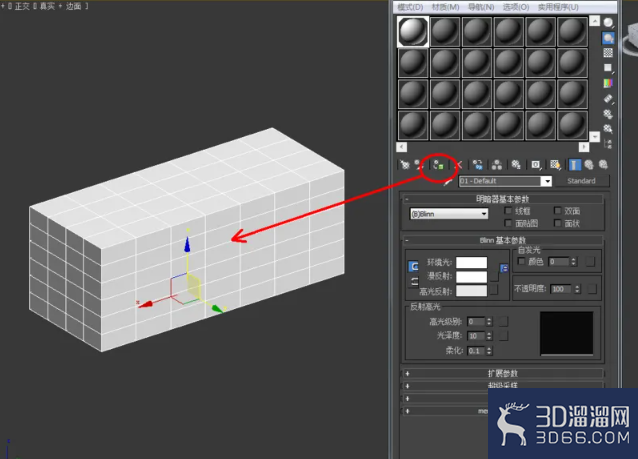Click the 柔化 value field
Viewport: 638px width, 459px height.
click(x=476, y=350)
